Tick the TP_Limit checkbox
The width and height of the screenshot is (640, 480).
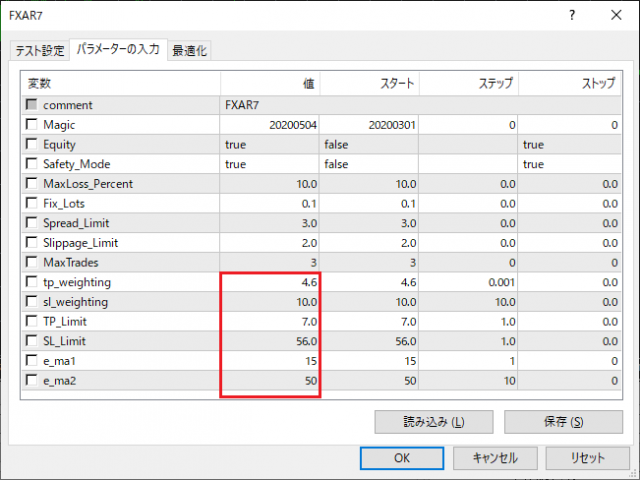click(x=31, y=321)
